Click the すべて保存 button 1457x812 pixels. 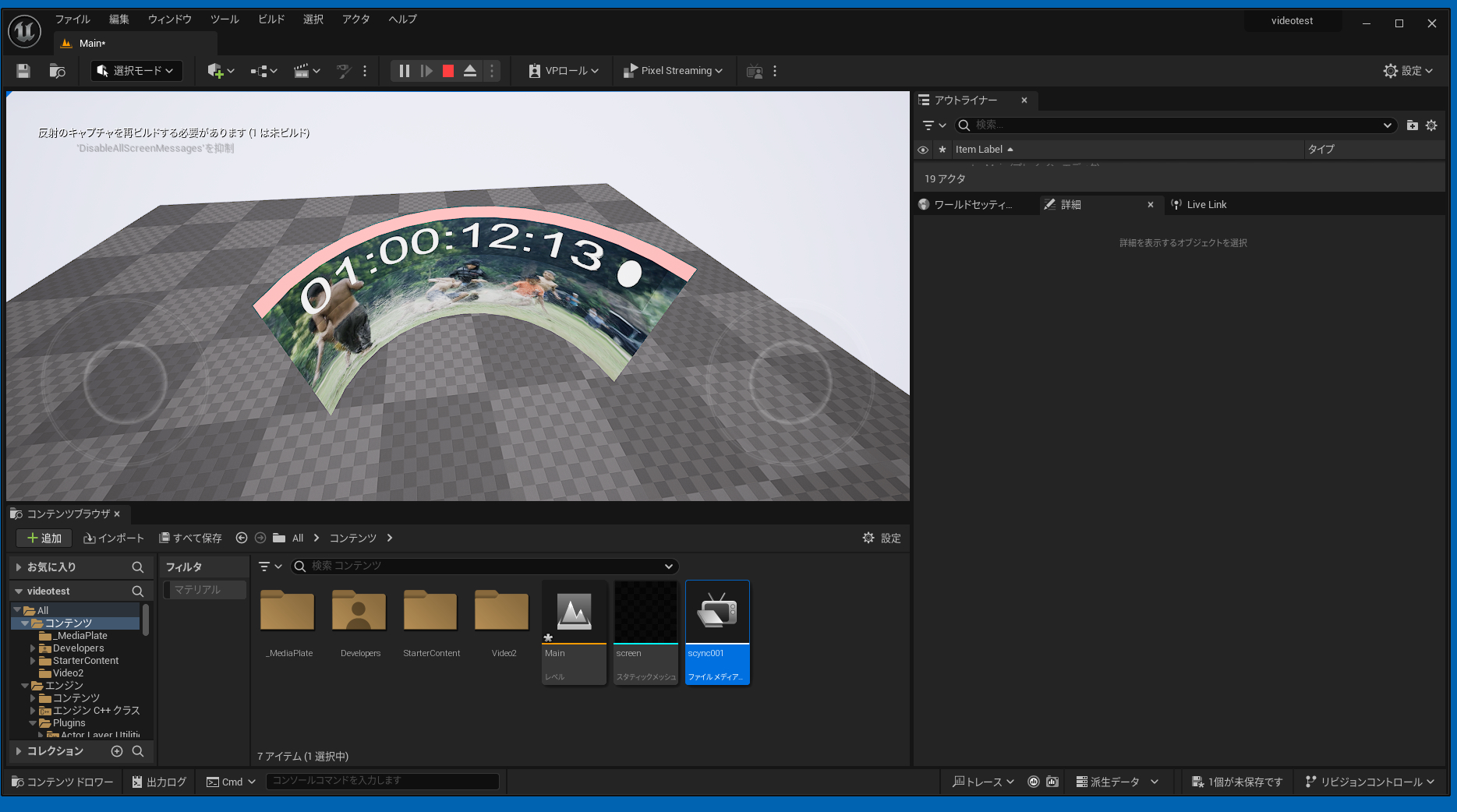190,538
